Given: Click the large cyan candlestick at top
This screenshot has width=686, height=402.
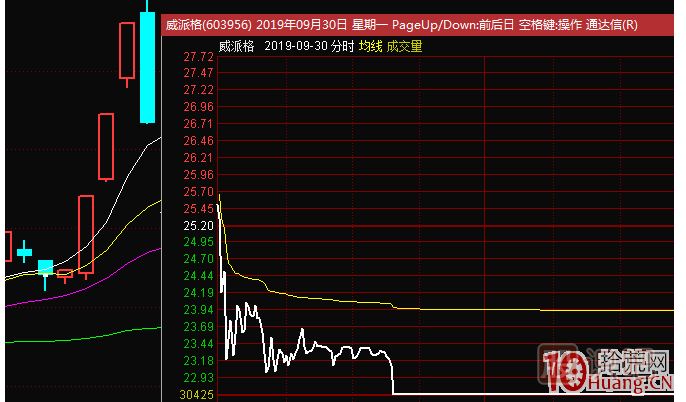Looking at the screenshot, I should 147,66.
